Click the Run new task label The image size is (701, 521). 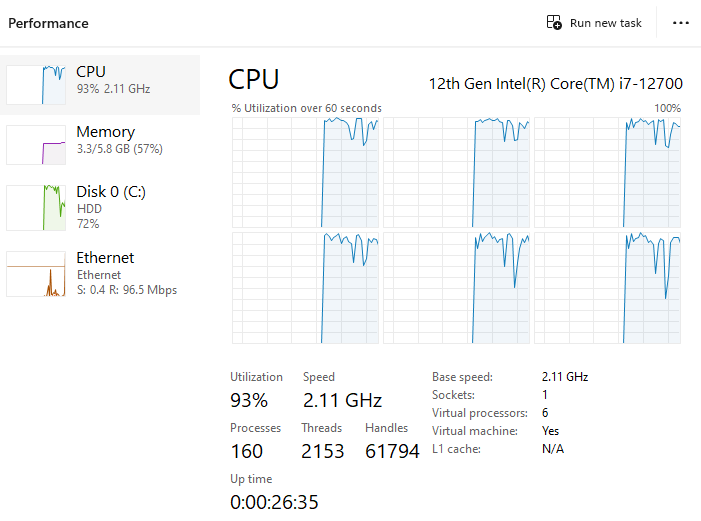pyautogui.click(x=606, y=23)
